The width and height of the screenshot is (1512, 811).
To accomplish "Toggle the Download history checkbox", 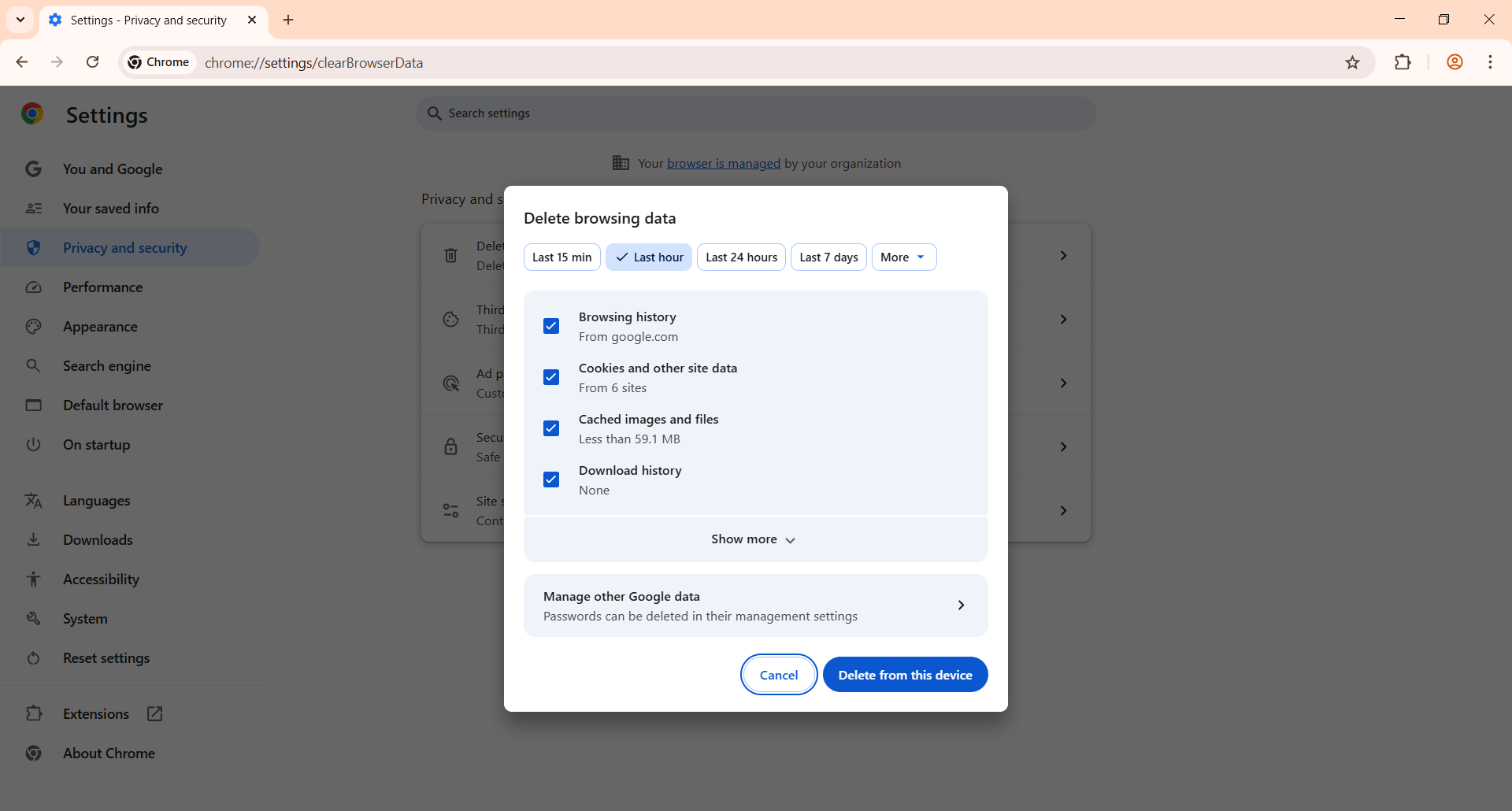I will pyautogui.click(x=551, y=480).
